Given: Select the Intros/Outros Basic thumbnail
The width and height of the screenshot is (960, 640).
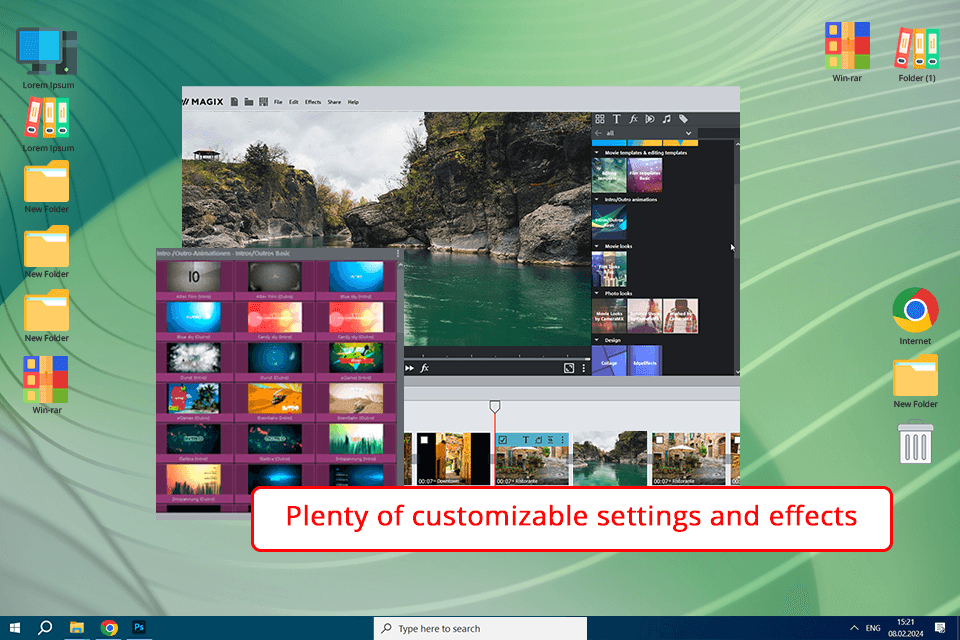Looking at the screenshot, I should click(609, 222).
